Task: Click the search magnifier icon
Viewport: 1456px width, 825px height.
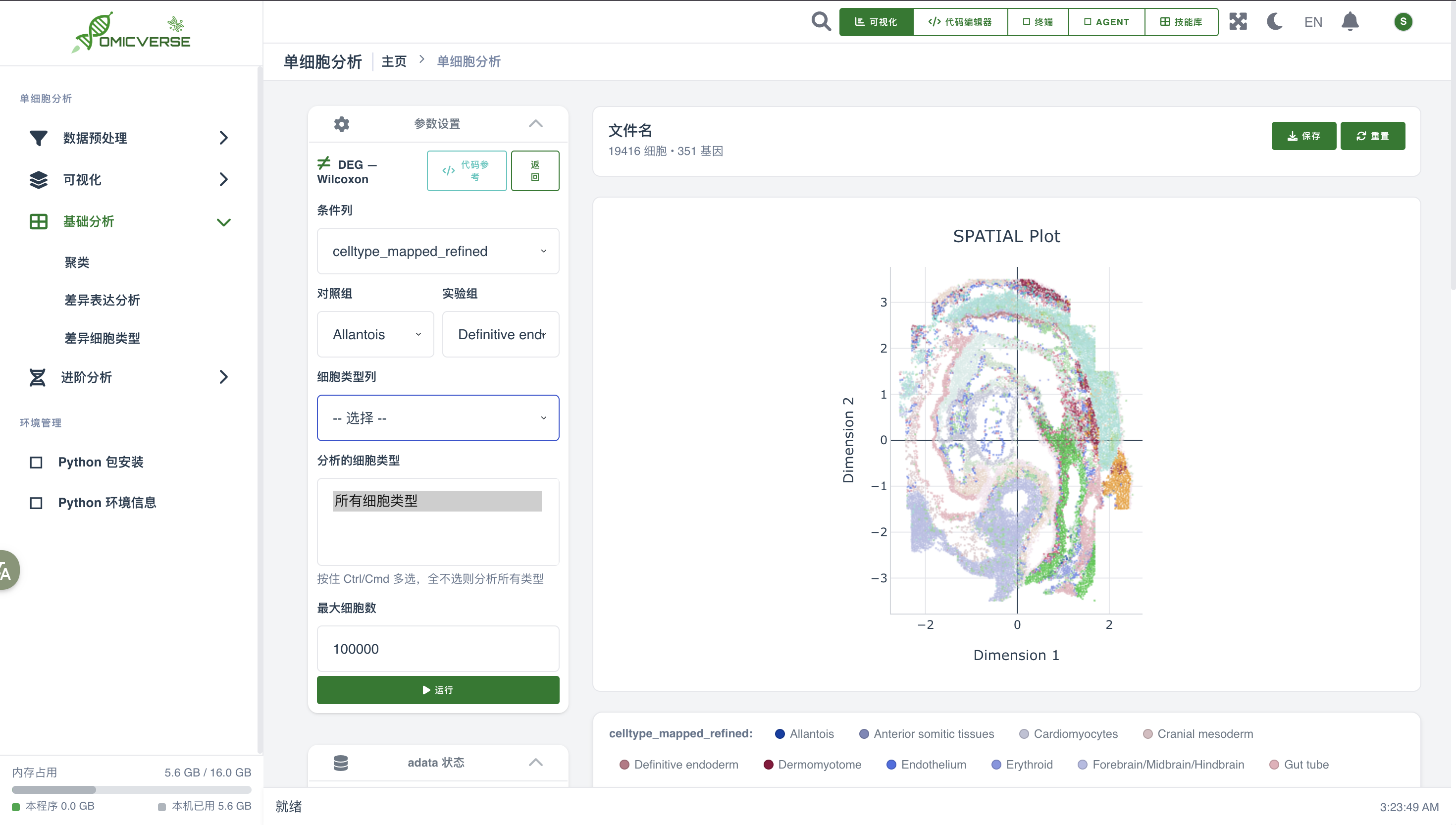Action: click(x=820, y=21)
